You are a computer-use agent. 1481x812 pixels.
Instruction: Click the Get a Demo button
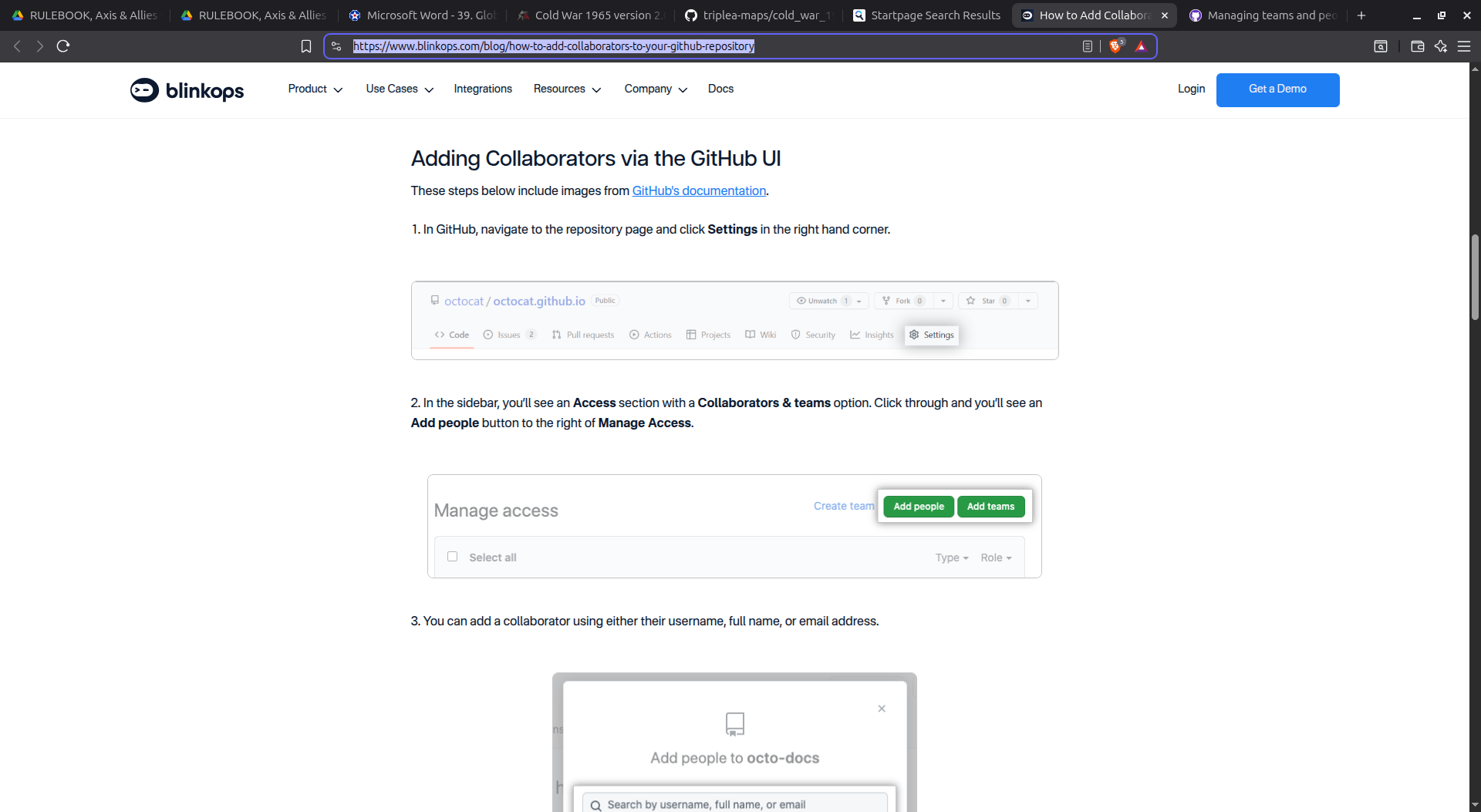pyautogui.click(x=1277, y=89)
